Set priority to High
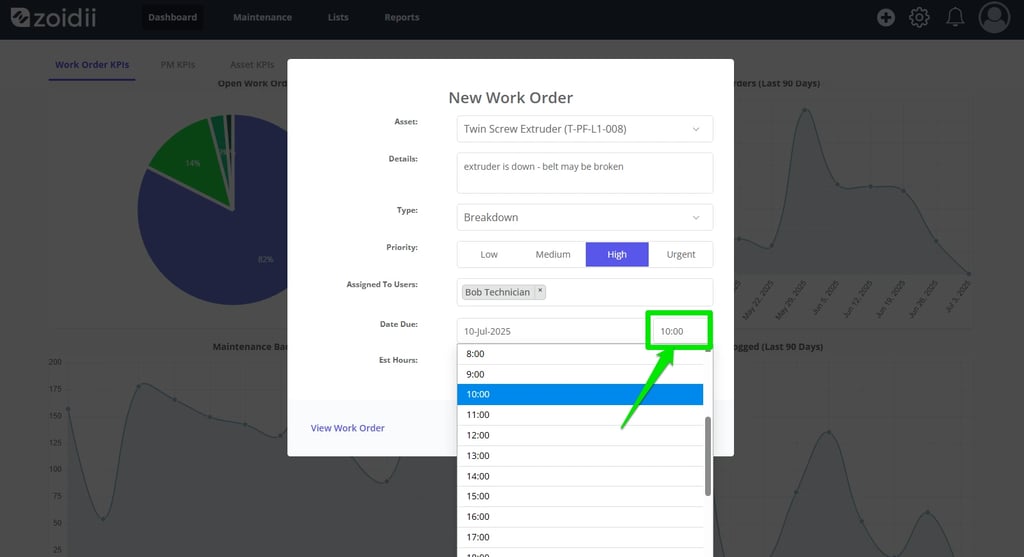Viewport: 1024px width, 557px height. 617,255
